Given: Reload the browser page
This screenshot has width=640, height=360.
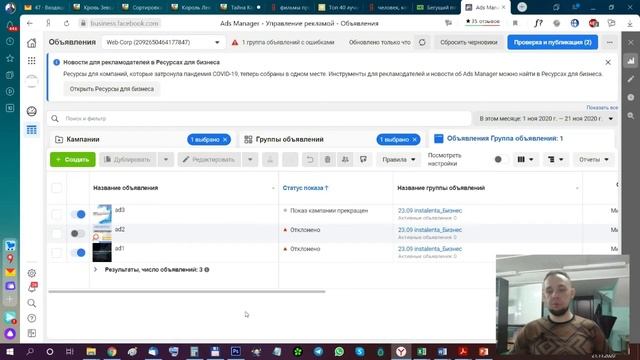Looking at the screenshot, I should click(x=66, y=24).
